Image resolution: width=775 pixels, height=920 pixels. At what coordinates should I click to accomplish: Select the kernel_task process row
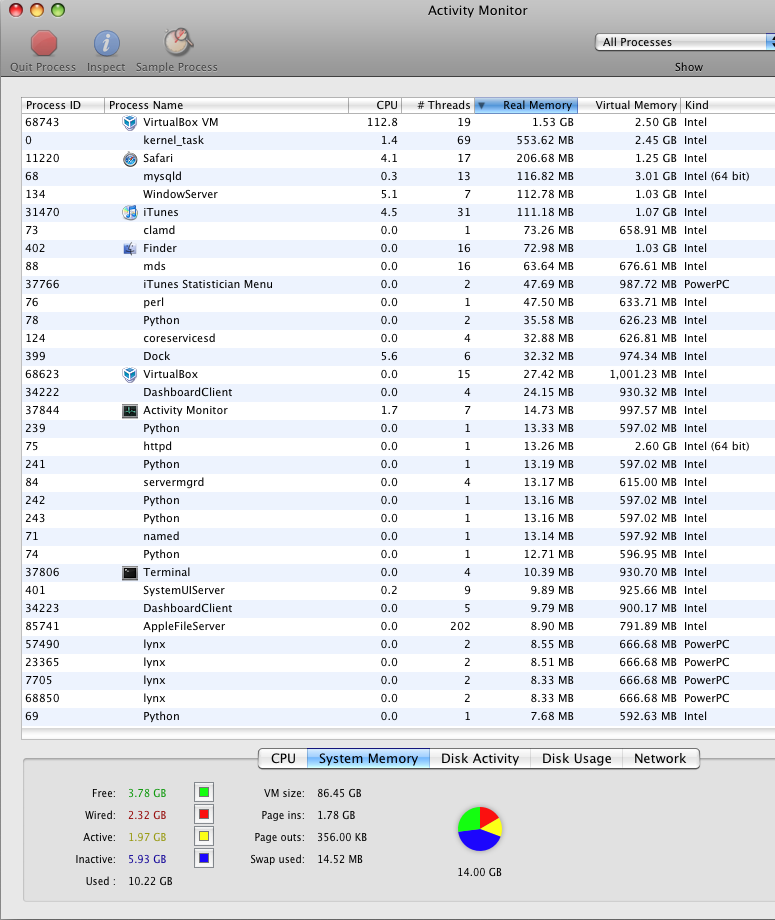(x=398, y=140)
